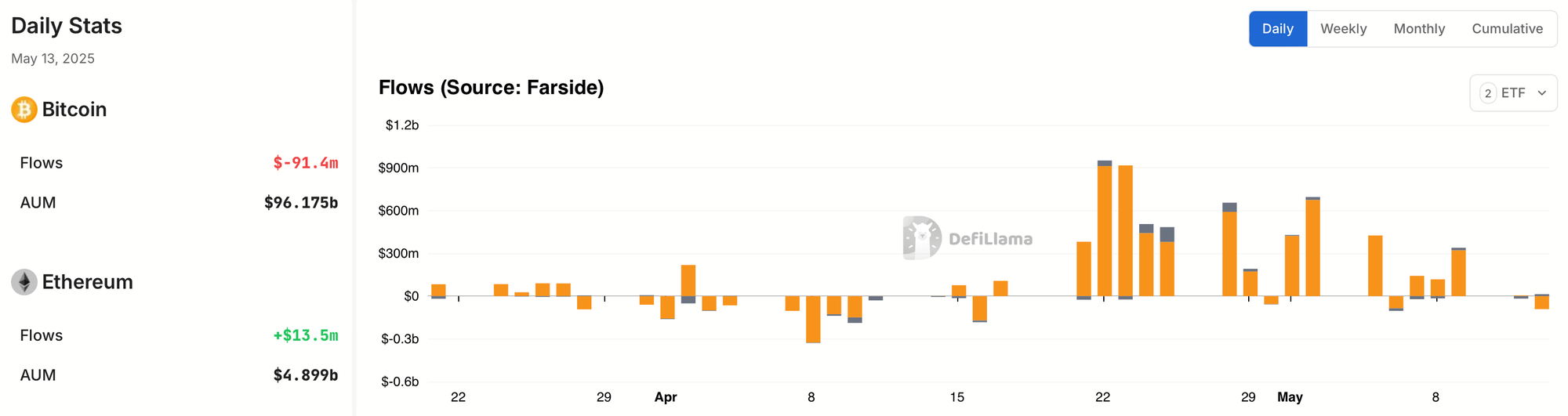
Task: Click the DefiLlama watermark logo in chart
Action: coord(967,238)
